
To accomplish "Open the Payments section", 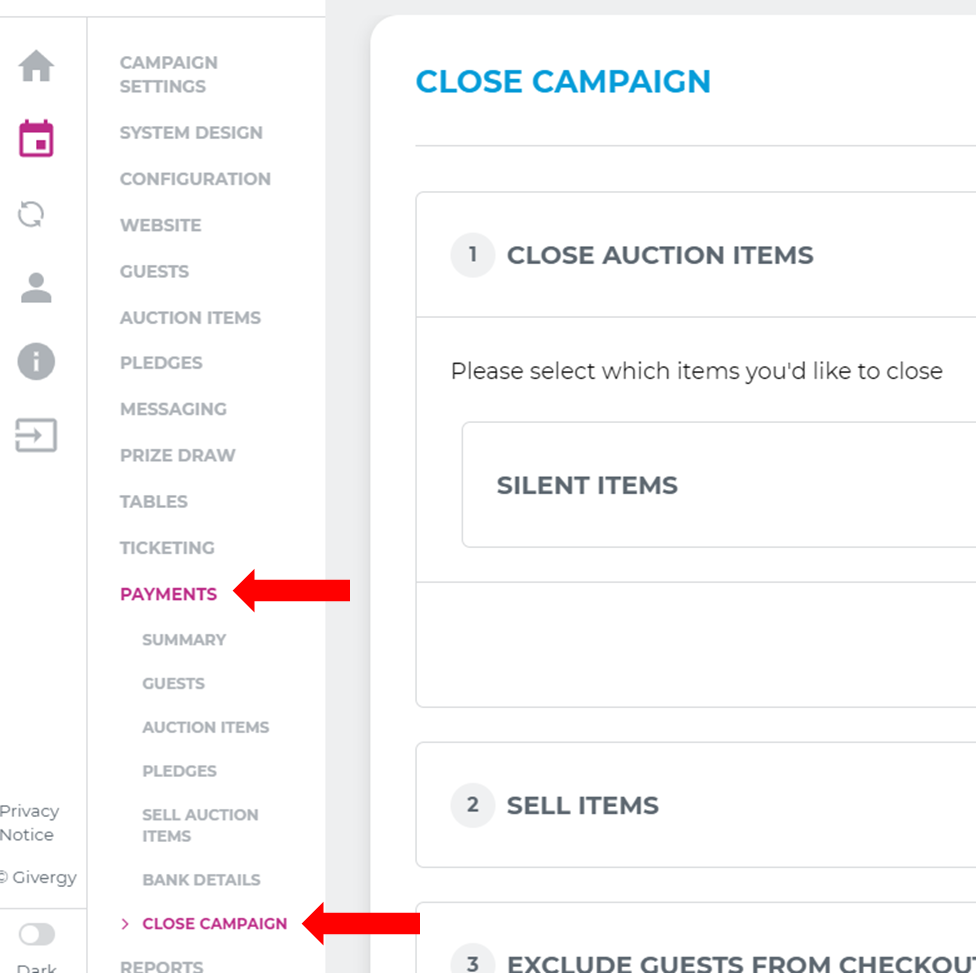I will 168,593.
